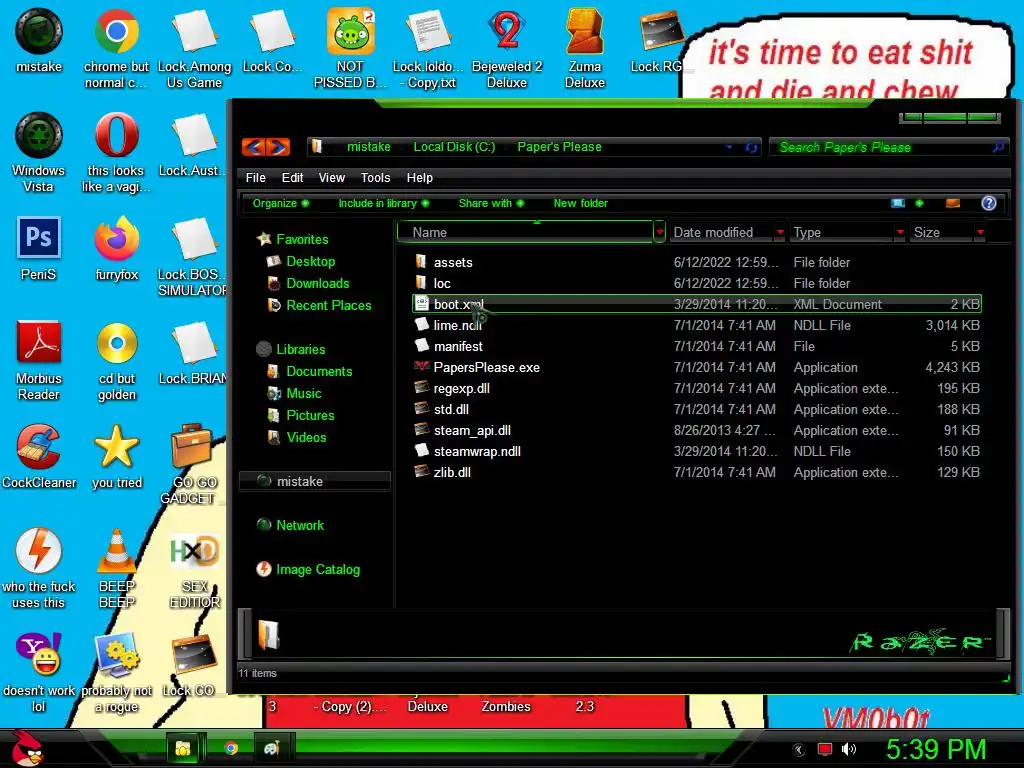Select the steam_api.dll file
1024x768 pixels.
tap(472, 430)
